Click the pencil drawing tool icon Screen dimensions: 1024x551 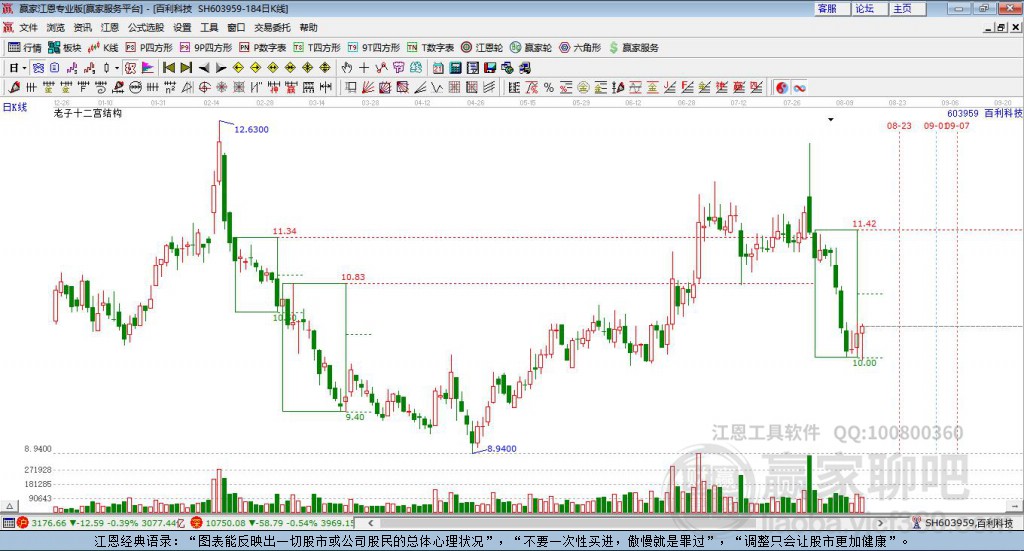pos(14,87)
